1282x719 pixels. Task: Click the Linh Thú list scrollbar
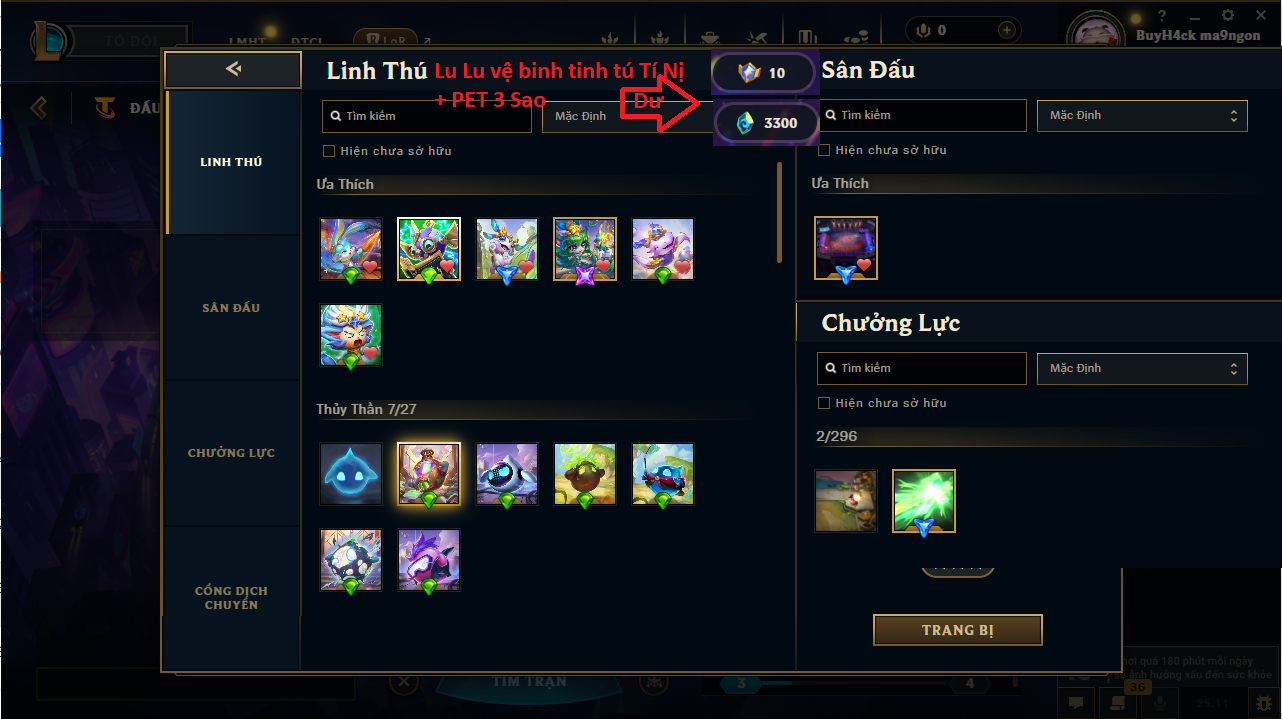coord(779,213)
